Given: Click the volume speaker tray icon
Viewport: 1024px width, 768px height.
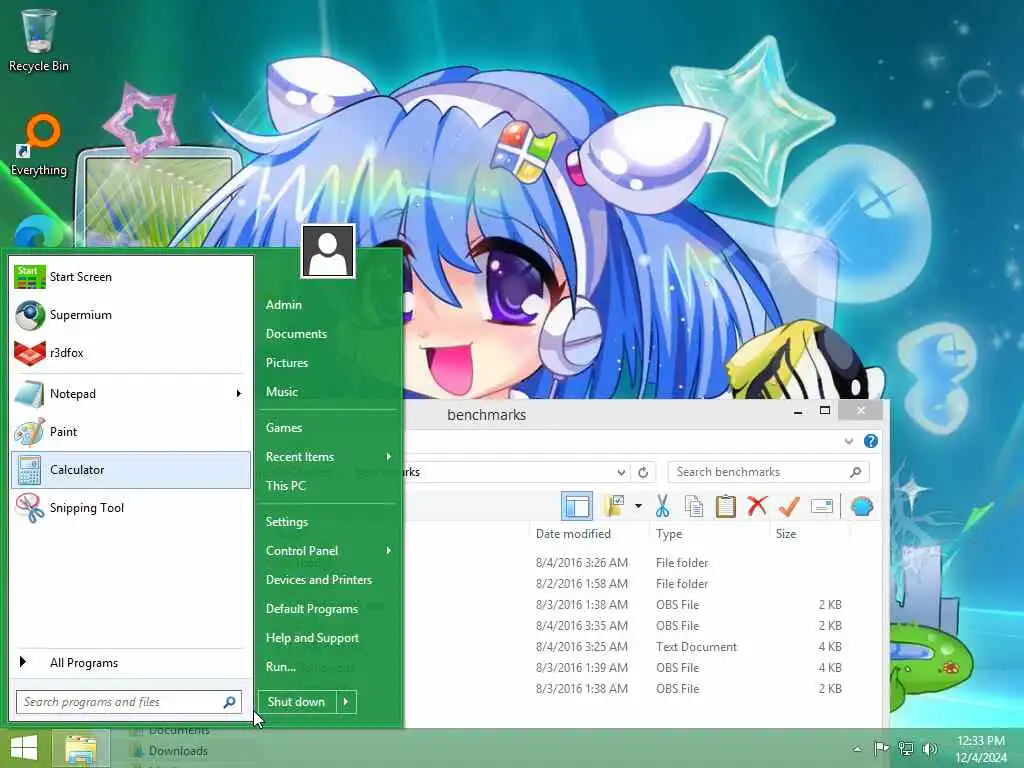Looking at the screenshot, I should point(929,748).
